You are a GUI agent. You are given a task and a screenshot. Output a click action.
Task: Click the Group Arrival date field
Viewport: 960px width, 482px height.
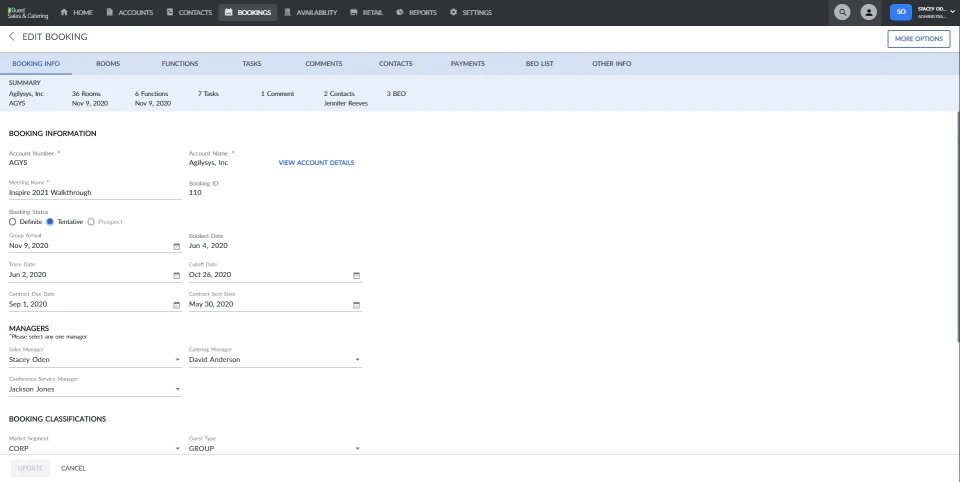coord(95,246)
